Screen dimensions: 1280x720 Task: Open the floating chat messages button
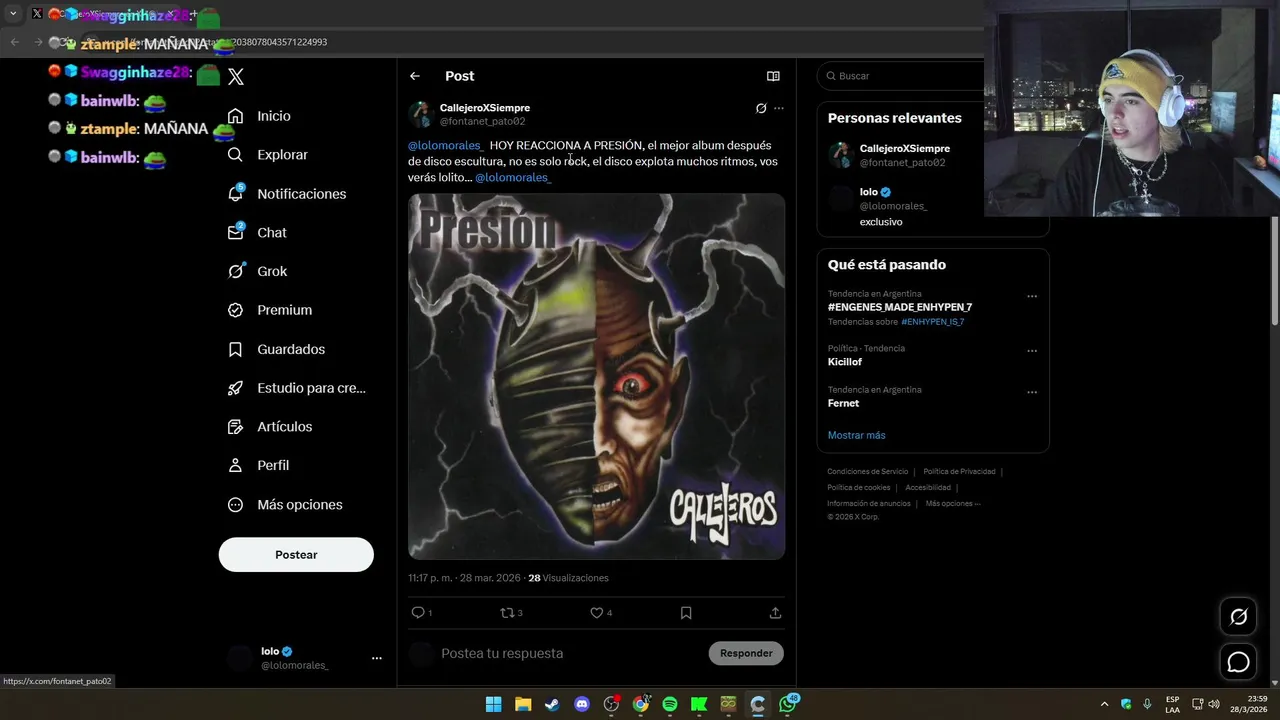pos(1238,662)
